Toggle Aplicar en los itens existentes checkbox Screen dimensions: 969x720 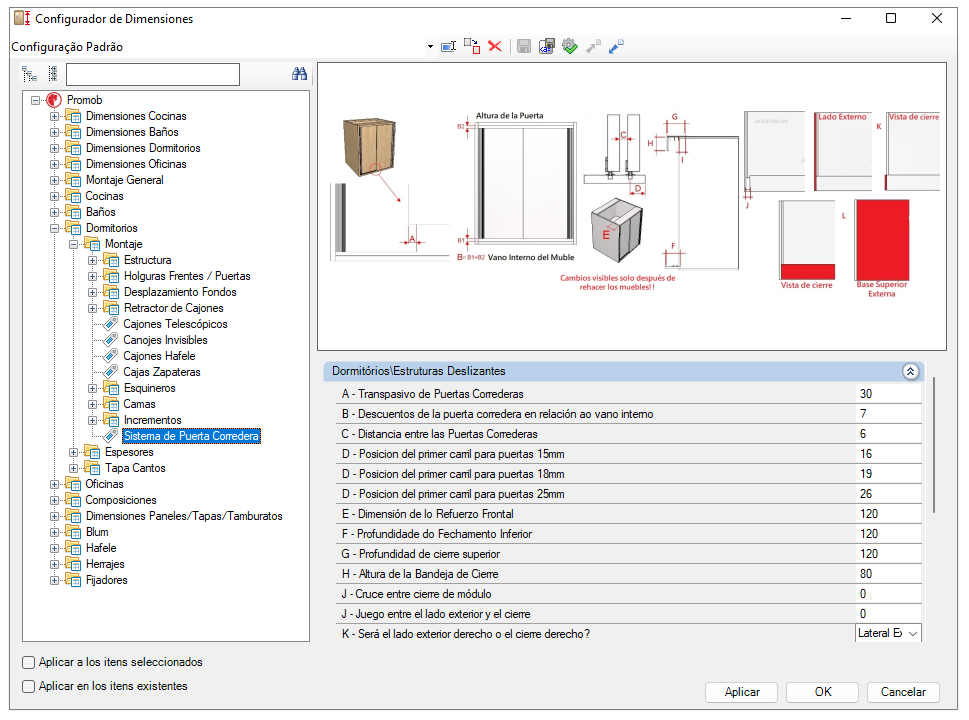click(x=28, y=687)
